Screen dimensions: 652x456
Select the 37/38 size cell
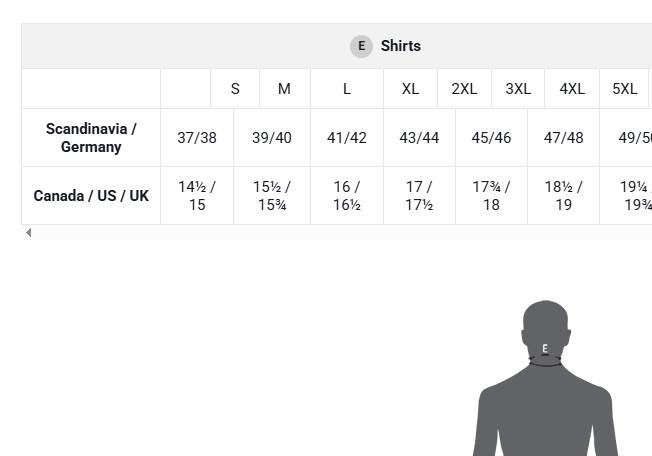(197, 138)
